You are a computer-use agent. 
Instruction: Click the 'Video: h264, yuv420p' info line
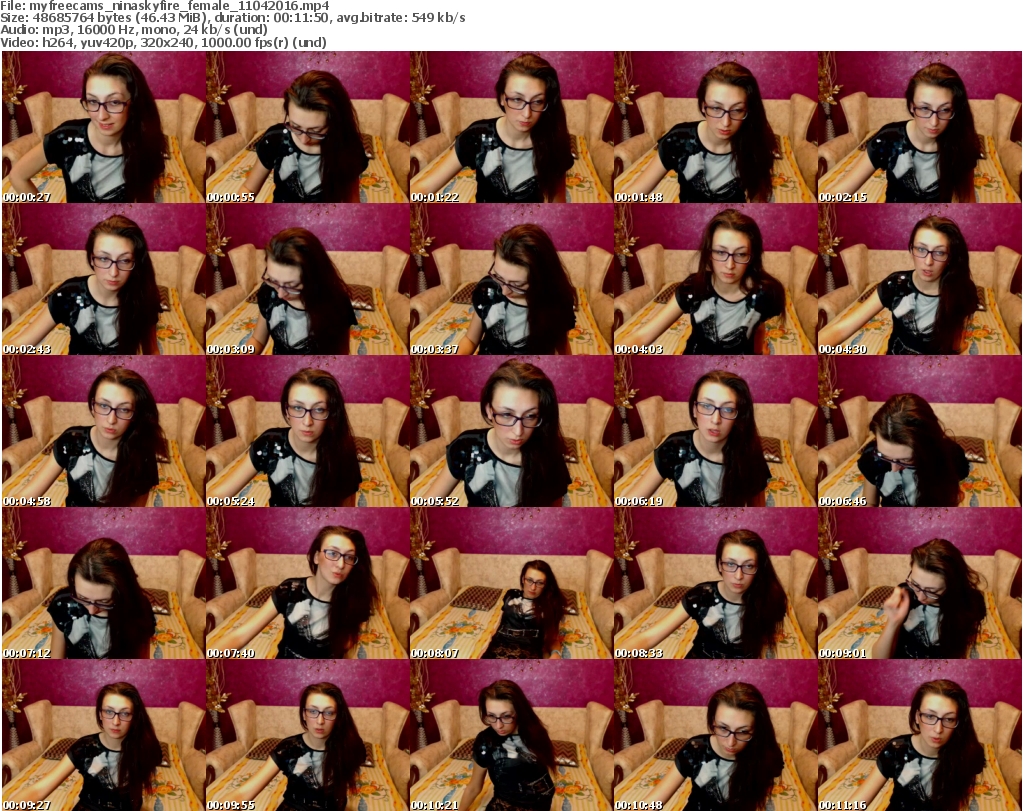(163, 42)
